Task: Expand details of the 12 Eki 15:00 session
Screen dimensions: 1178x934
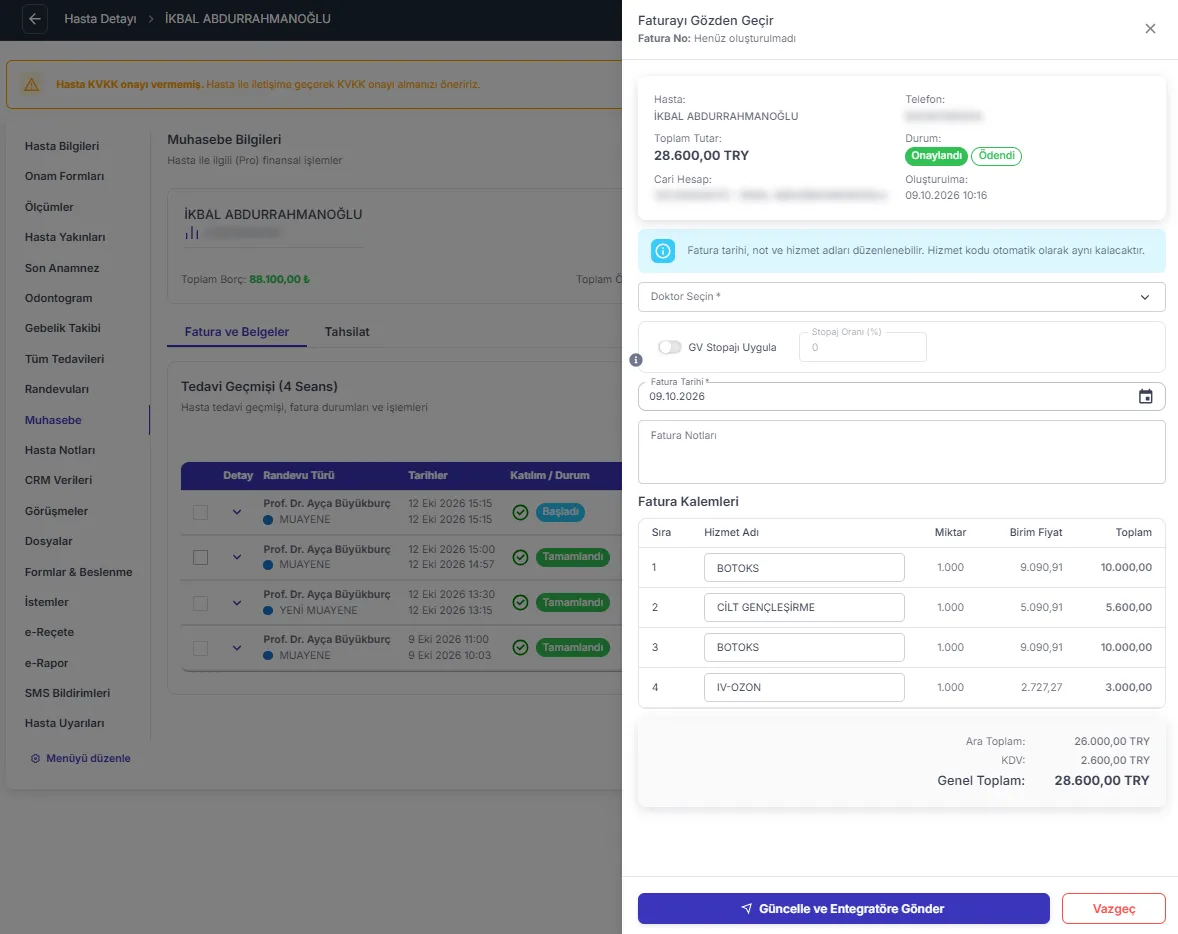Action: pyautogui.click(x=237, y=557)
